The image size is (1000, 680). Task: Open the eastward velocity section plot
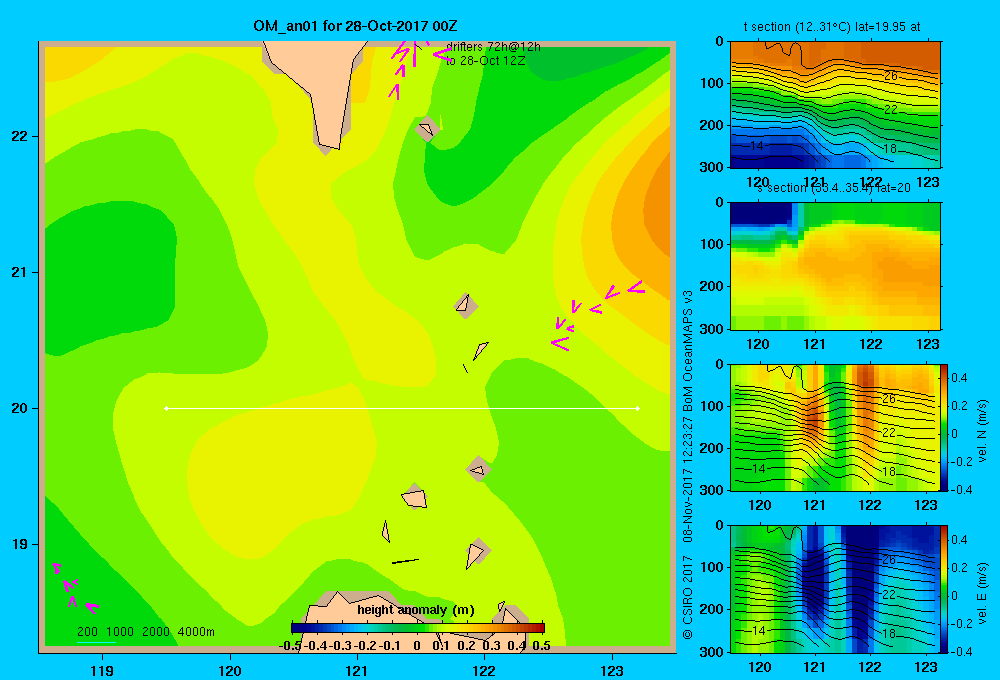[x=833, y=589]
